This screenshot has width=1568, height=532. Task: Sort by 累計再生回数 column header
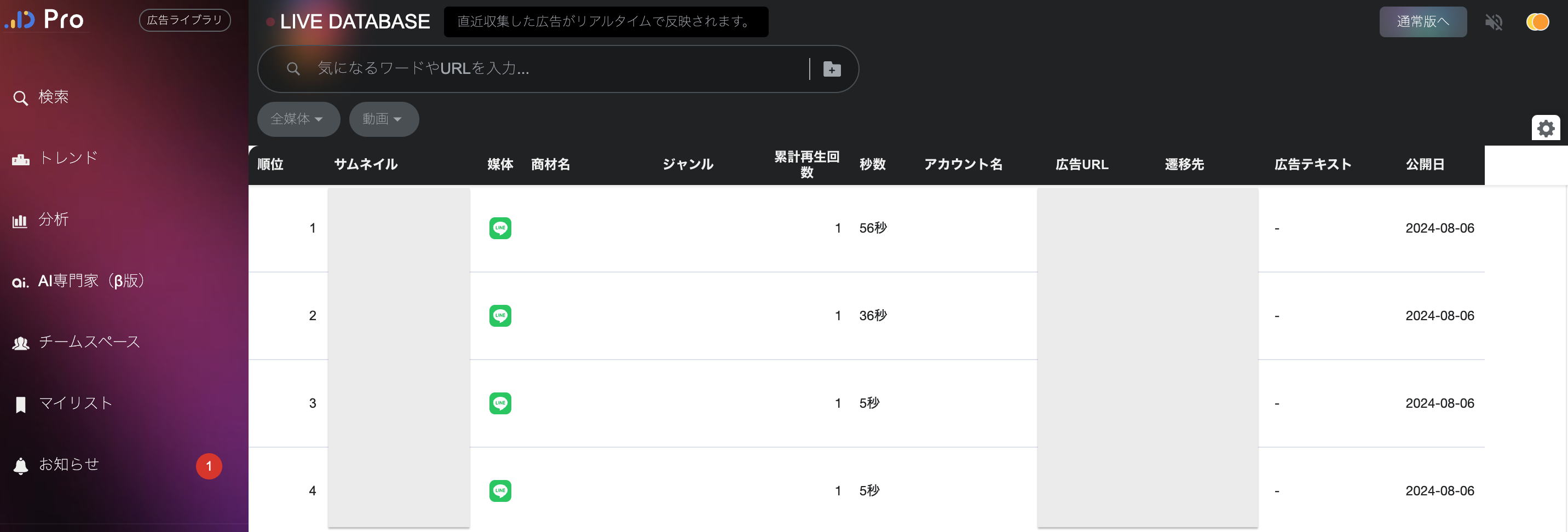point(806,164)
